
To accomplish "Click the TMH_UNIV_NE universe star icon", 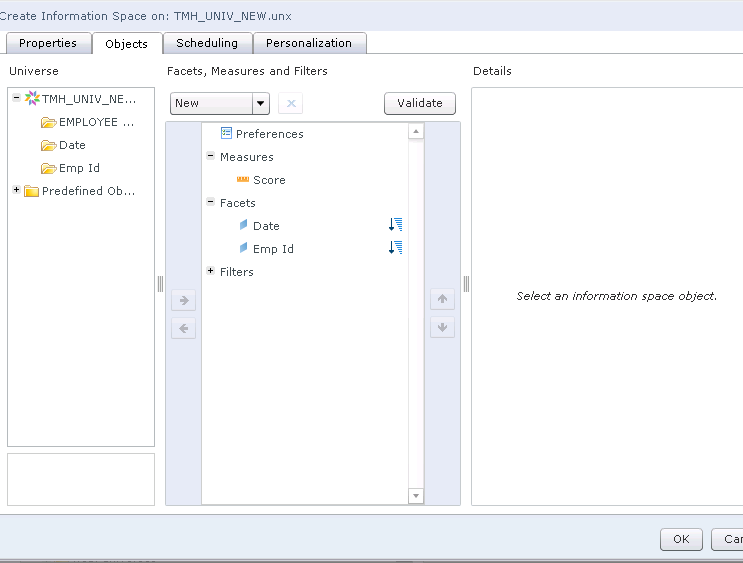I will tap(32, 98).
